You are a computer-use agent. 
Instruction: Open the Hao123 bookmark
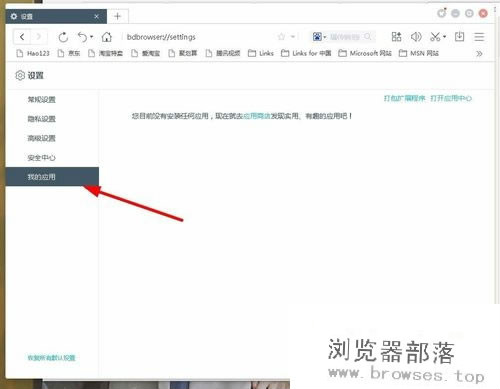point(33,53)
